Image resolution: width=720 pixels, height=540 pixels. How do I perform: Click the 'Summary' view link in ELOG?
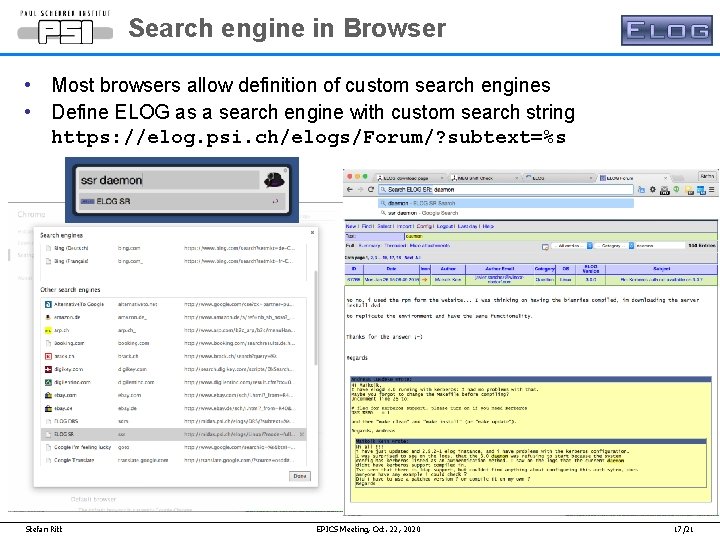(369, 246)
